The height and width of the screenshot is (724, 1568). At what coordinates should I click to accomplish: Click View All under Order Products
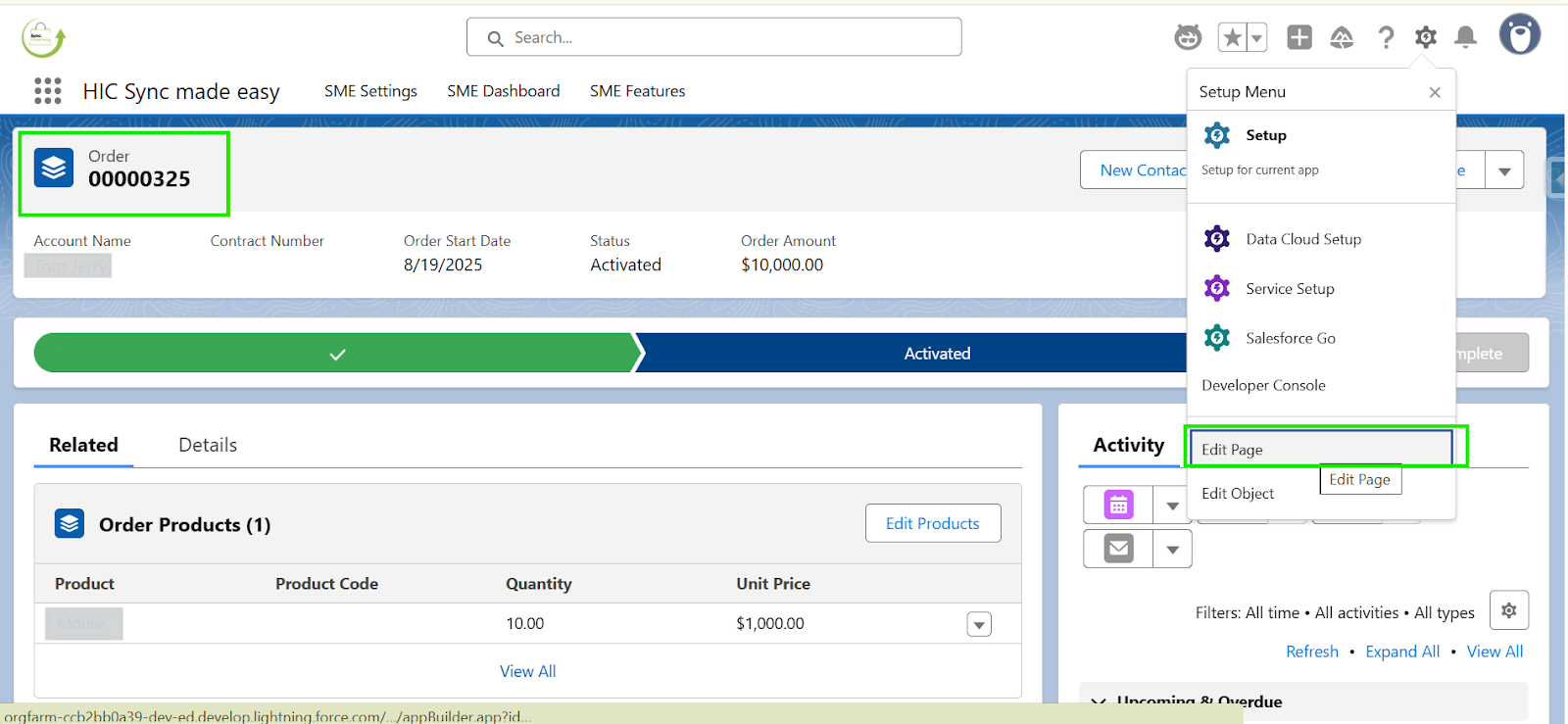click(x=528, y=671)
